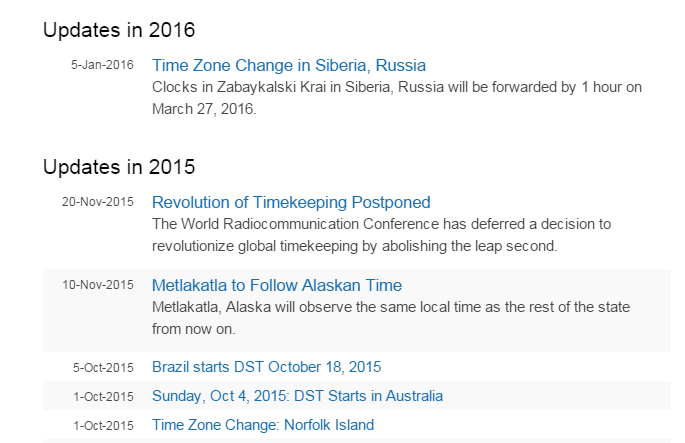685x443 pixels.
Task: Click the 1-Oct-2015 date beside Australia DST
Action: [102, 396]
